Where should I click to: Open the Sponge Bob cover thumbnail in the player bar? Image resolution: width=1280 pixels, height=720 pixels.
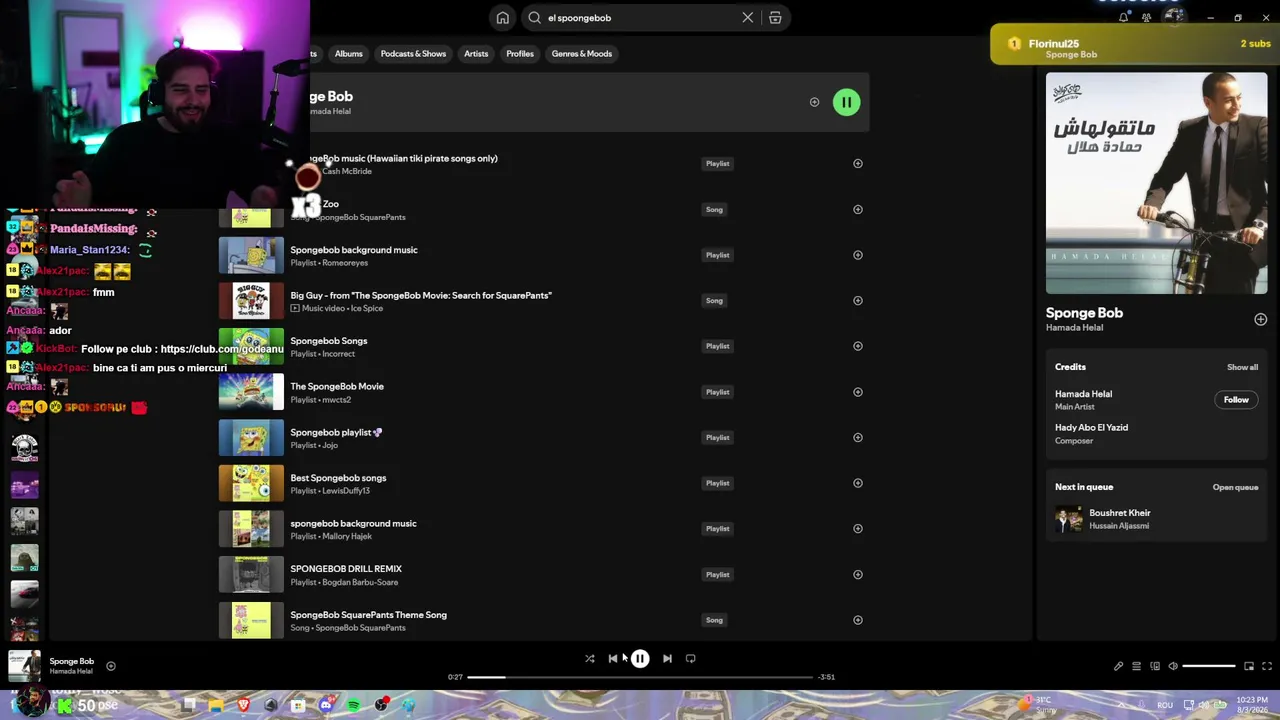coord(24,666)
